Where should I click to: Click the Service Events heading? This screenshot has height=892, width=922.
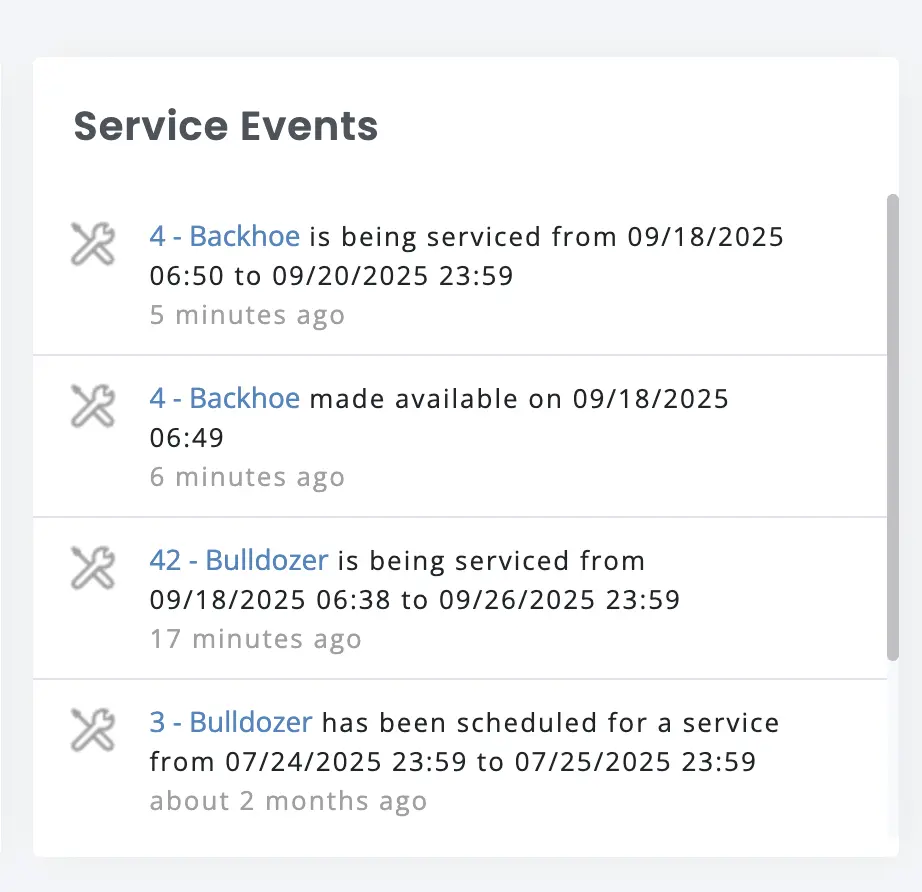pyautogui.click(x=224, y=126)
